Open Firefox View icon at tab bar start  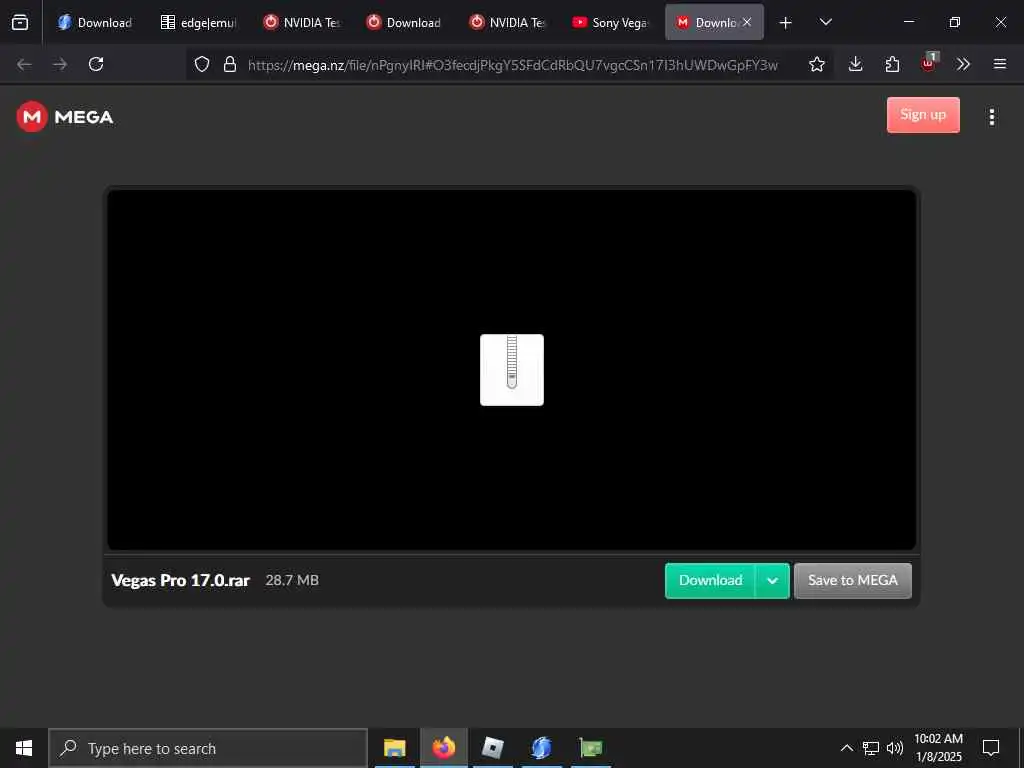pos(20,22)
